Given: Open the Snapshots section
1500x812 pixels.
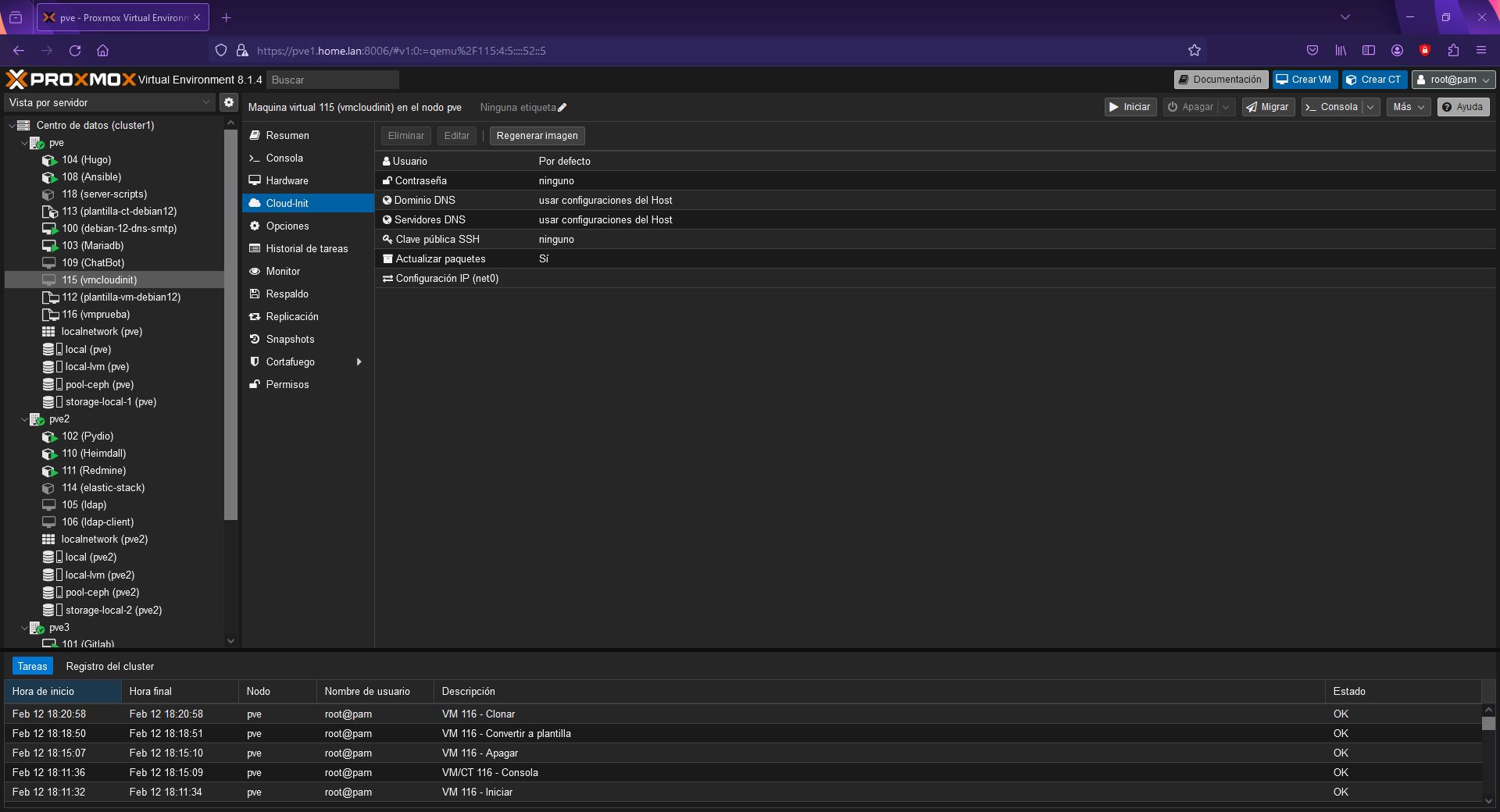Looking at the screenshot, I should (308, 340).
